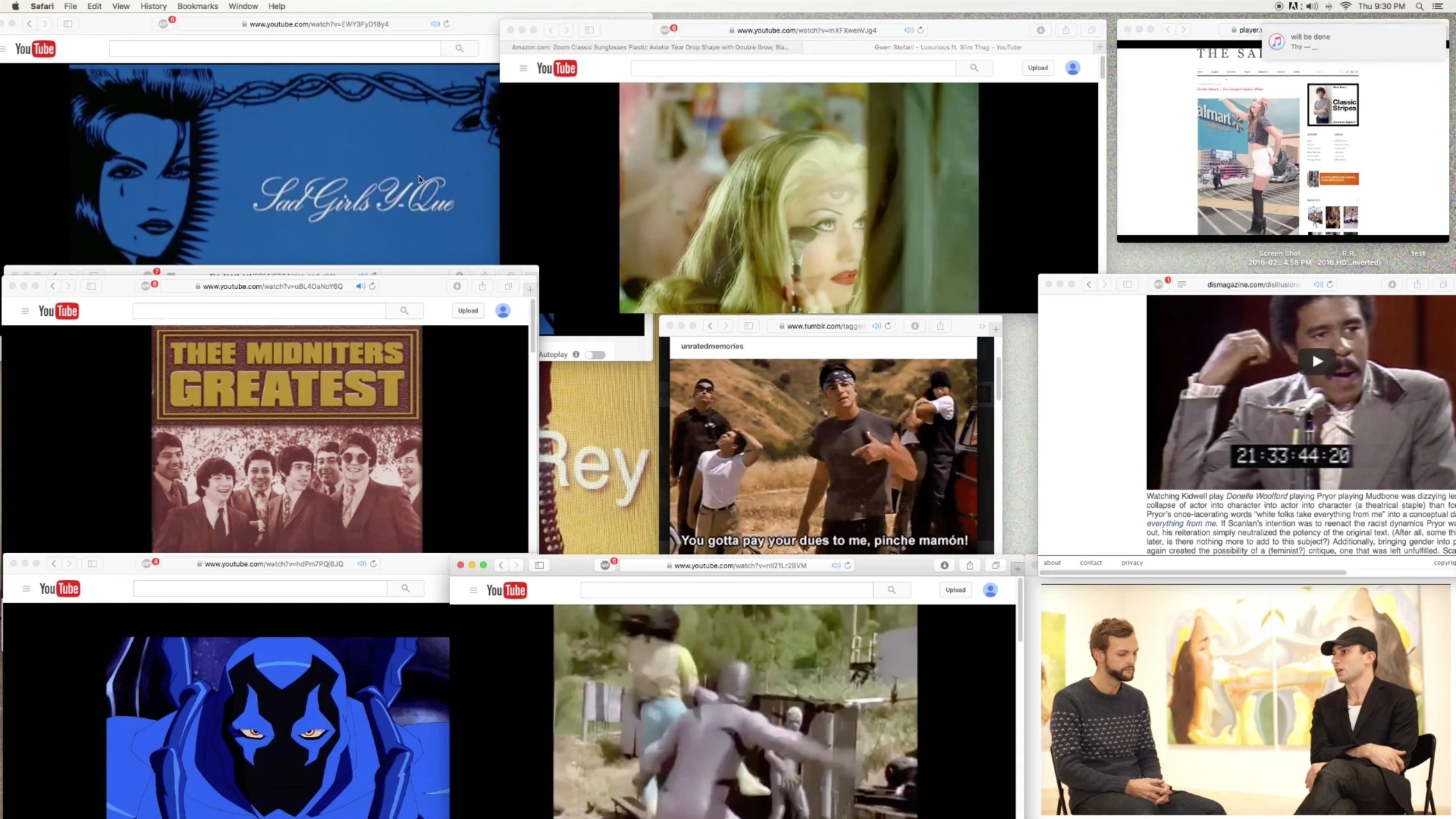Open the contact link on dismagazine

coord(1091,563)
